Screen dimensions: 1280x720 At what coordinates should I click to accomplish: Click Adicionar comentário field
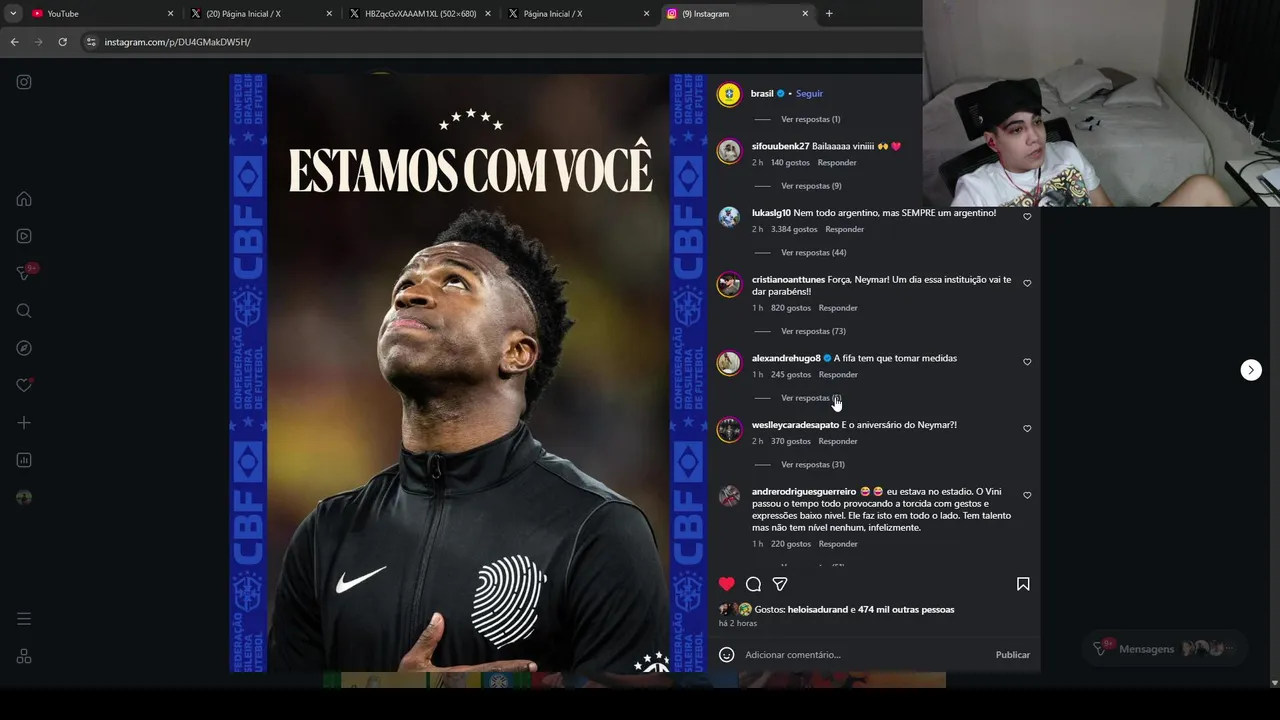865,655
